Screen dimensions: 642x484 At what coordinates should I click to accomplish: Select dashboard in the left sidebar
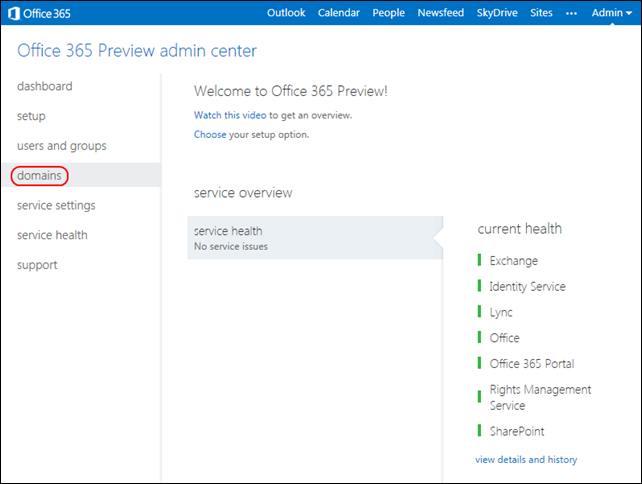tap(45, 86)
